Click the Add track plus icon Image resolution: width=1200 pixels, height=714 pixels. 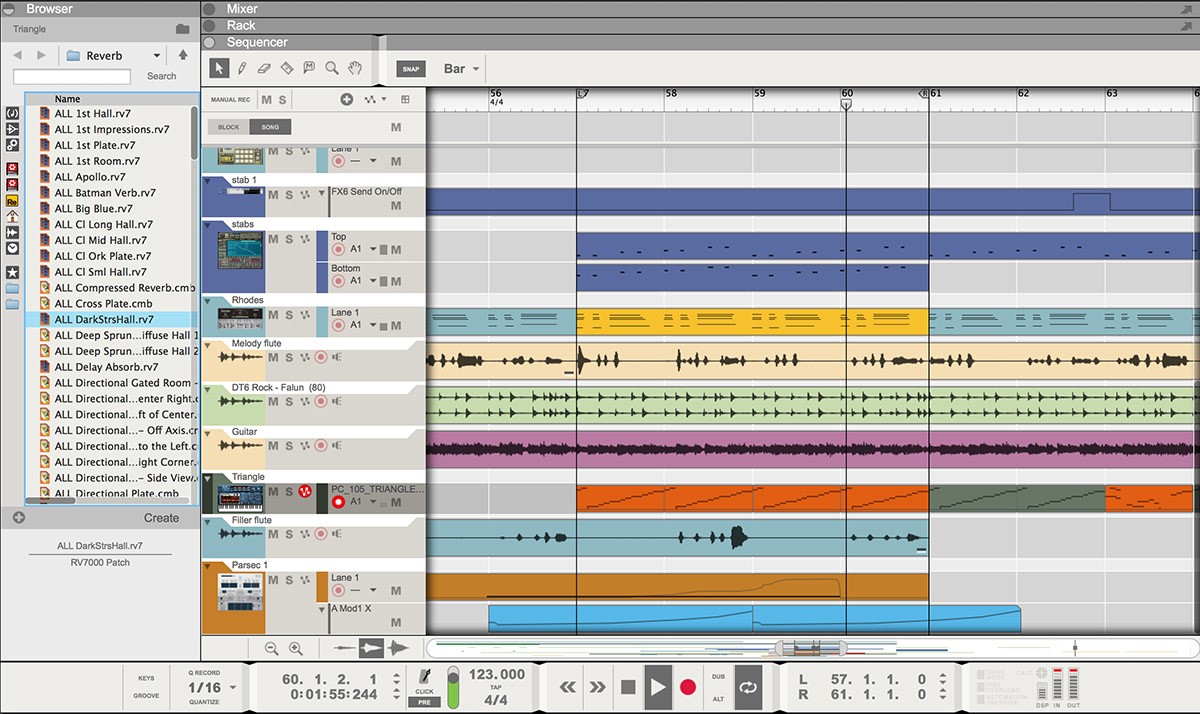(x=347, y=99)
